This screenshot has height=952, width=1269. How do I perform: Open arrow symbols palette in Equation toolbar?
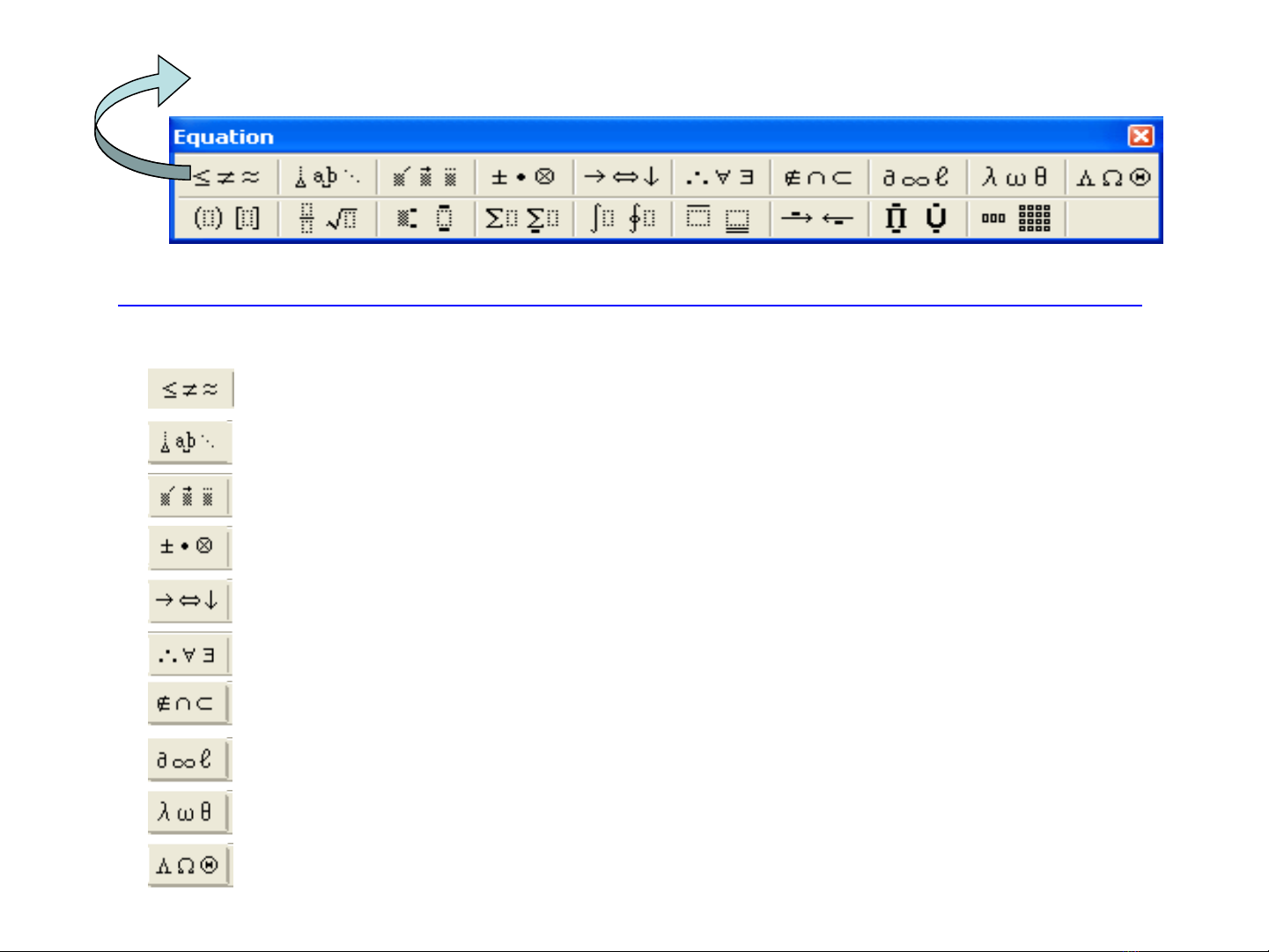tap(622, 177)
